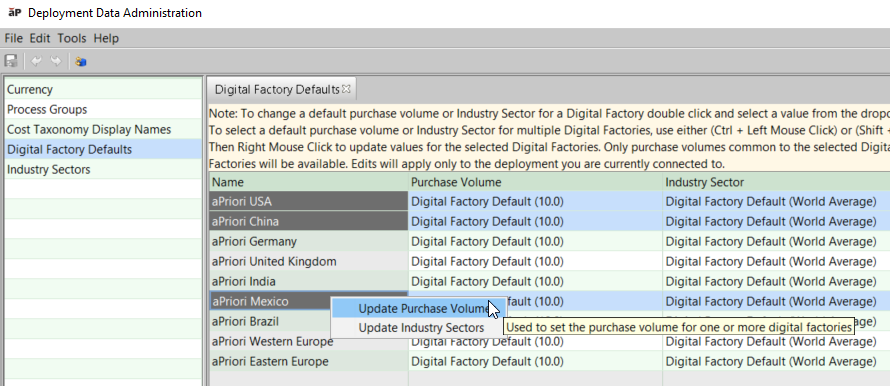Click the Undo arrow icon
890x386 pixels.
[x=36, y=61]
